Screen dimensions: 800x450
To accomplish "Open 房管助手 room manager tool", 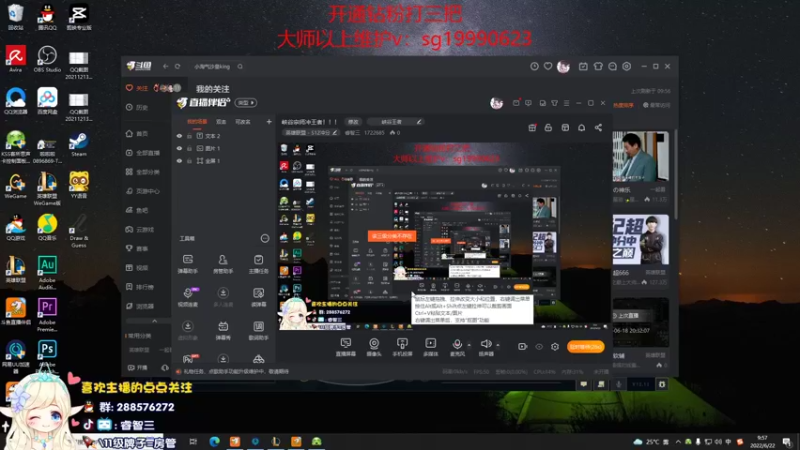I will tap(223, 264).
